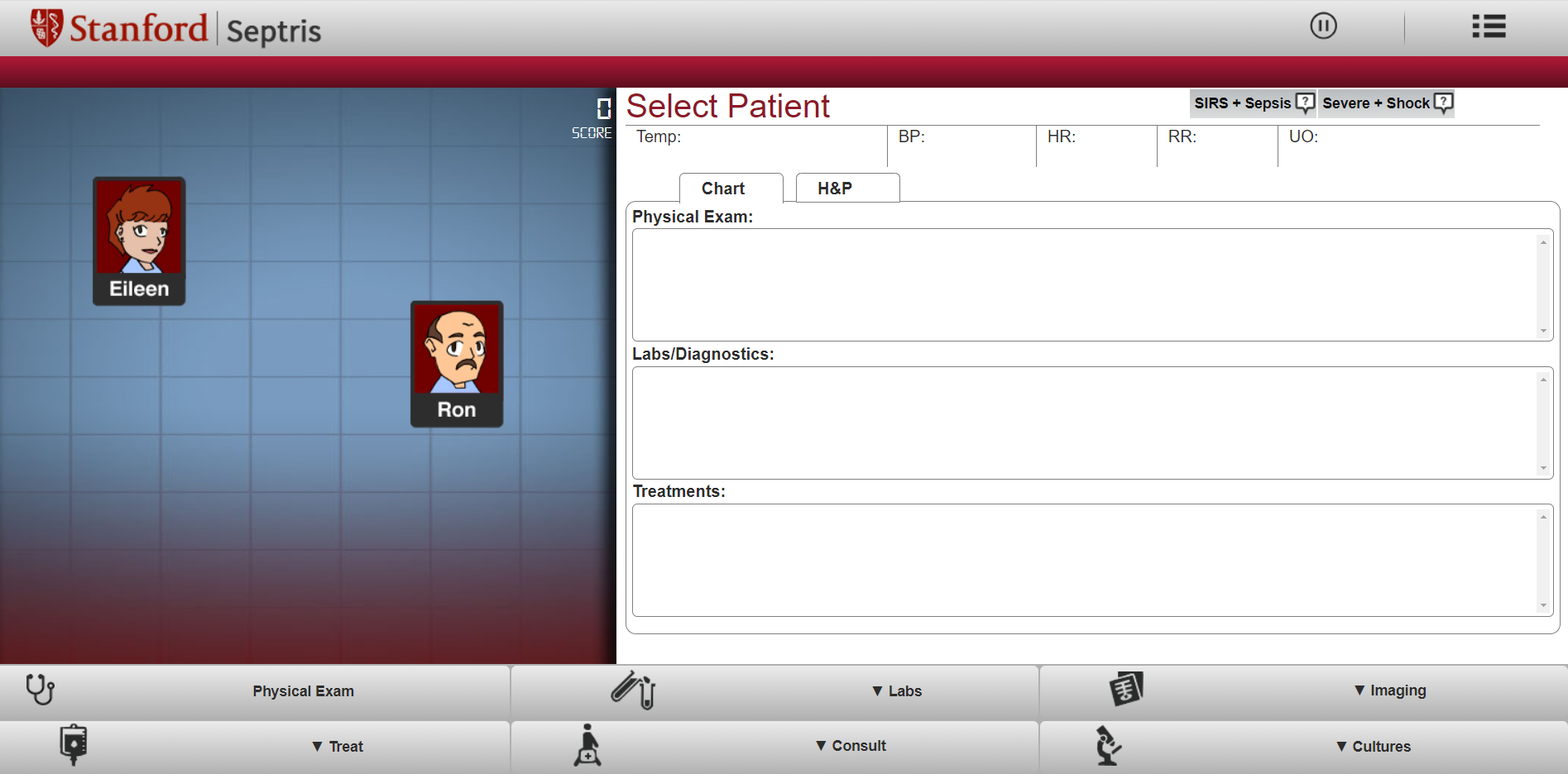Click the UO: vital label
Screen dimensions: 1568x774
[1303, 136]
